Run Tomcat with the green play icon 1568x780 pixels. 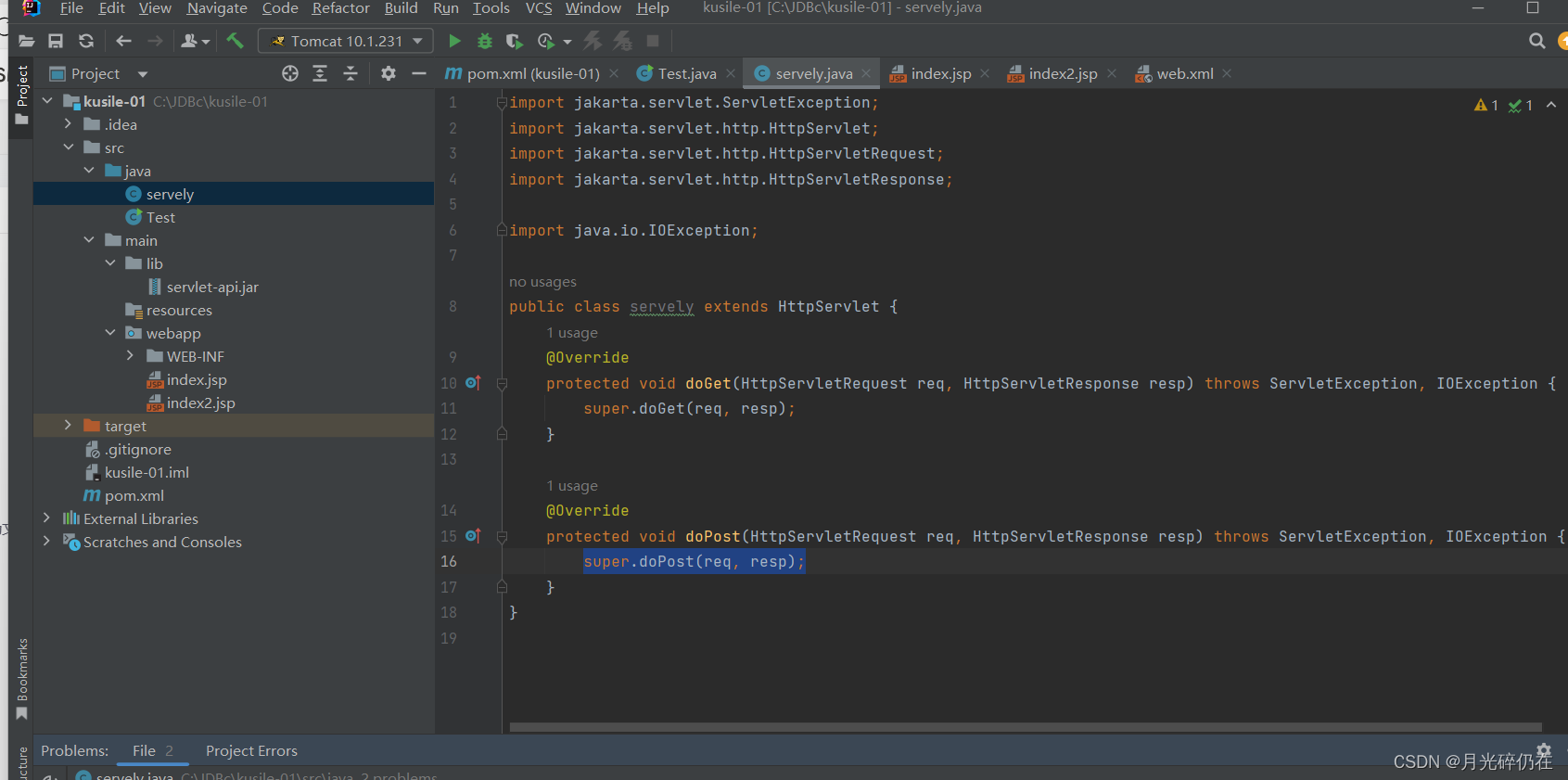pyautogui.click(x=454, y=41)
